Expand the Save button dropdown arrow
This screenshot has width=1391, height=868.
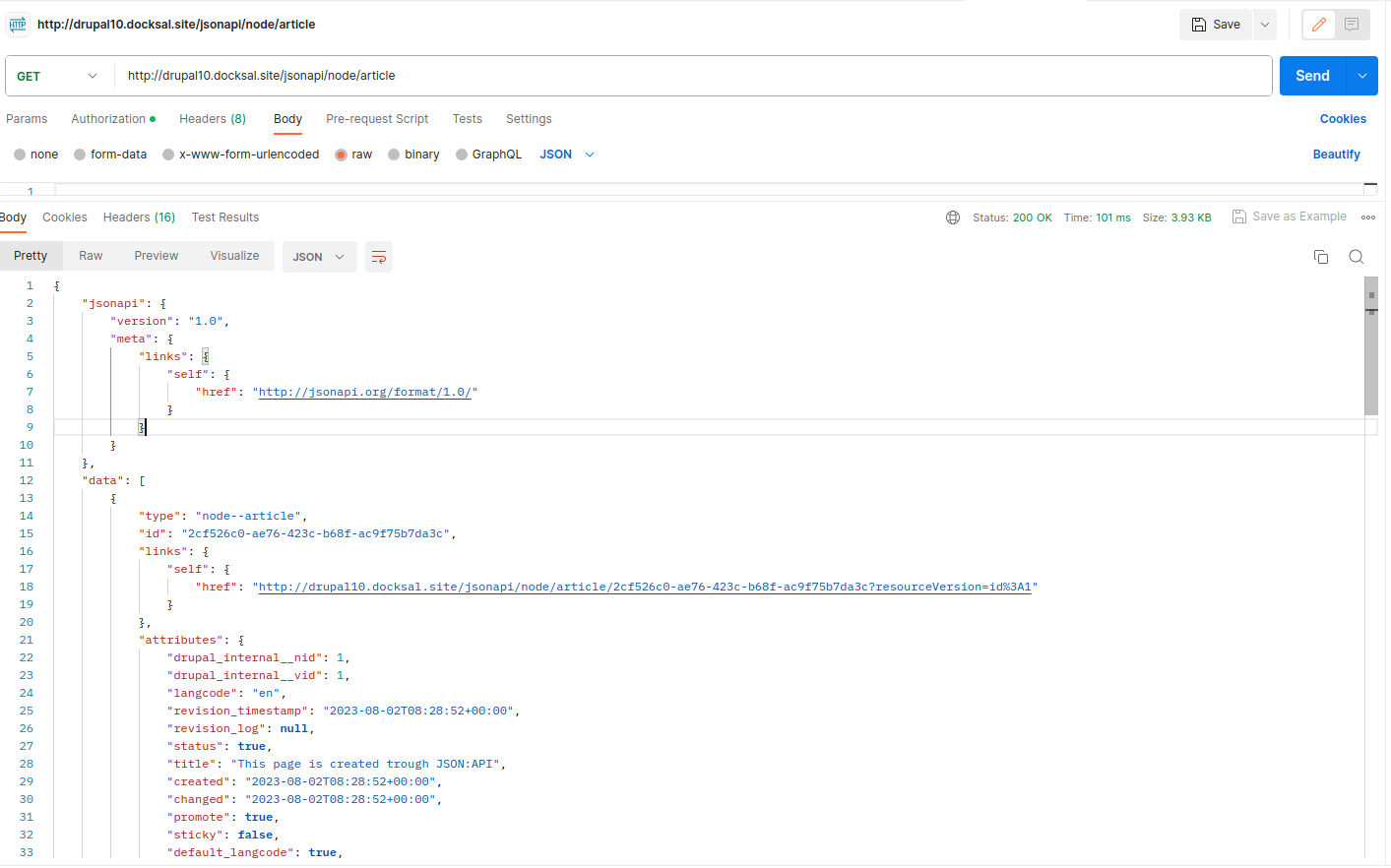pos(1265,25)
